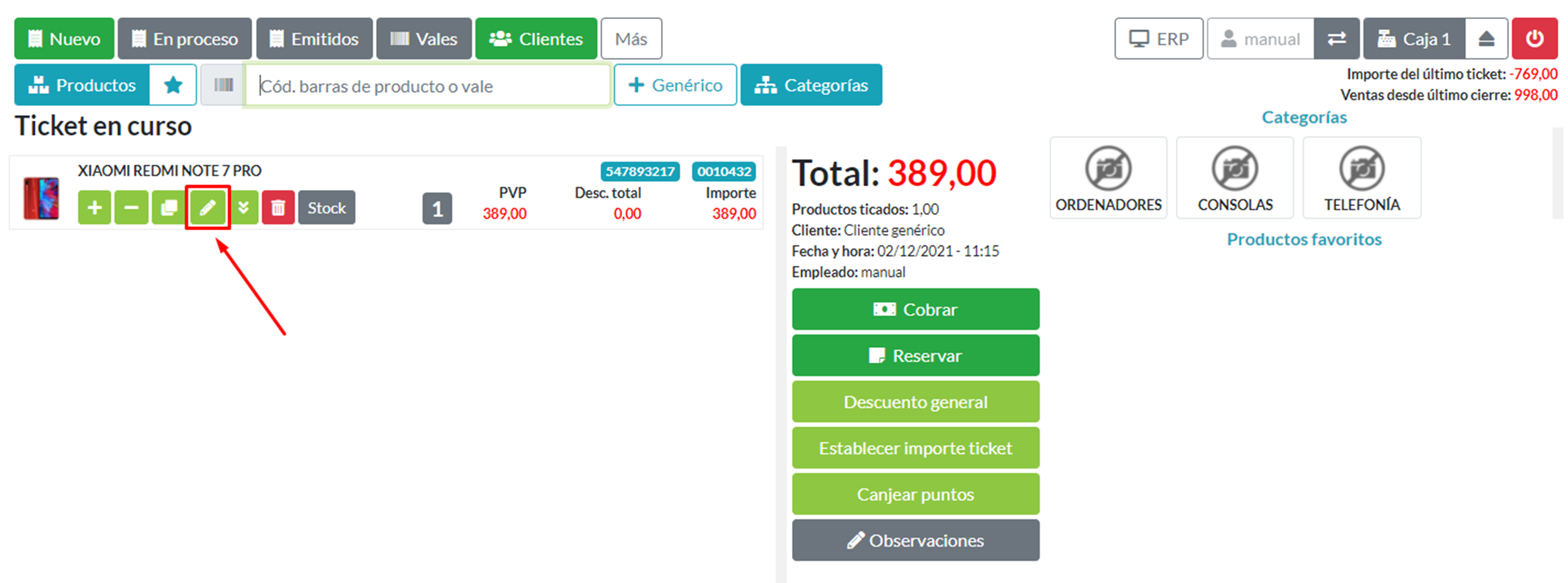The width and height of the screenshot is (1568, 583).
Task: Open the En proceso tickets tab
Action: pos(185,39)
